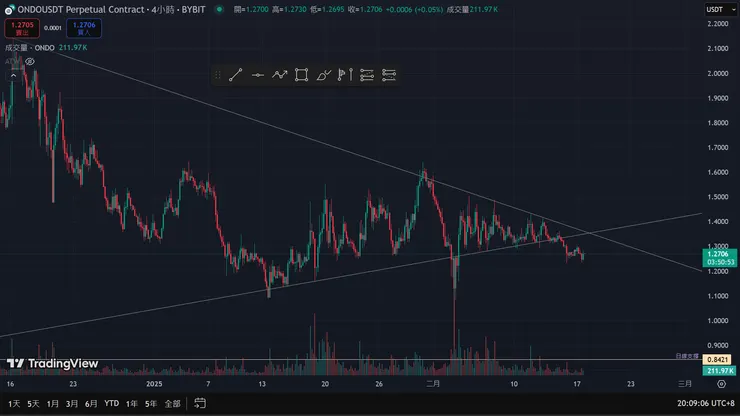The width and height of the screenshot is (740, 416).
Task: Select the path zigzag arrow tool
Action: (279, 75)
